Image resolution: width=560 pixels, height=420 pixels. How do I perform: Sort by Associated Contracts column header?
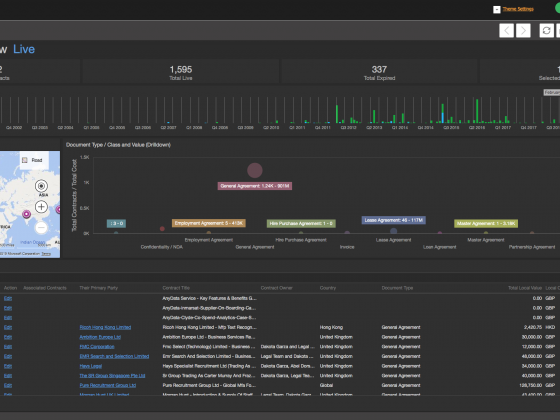point(45,288)
